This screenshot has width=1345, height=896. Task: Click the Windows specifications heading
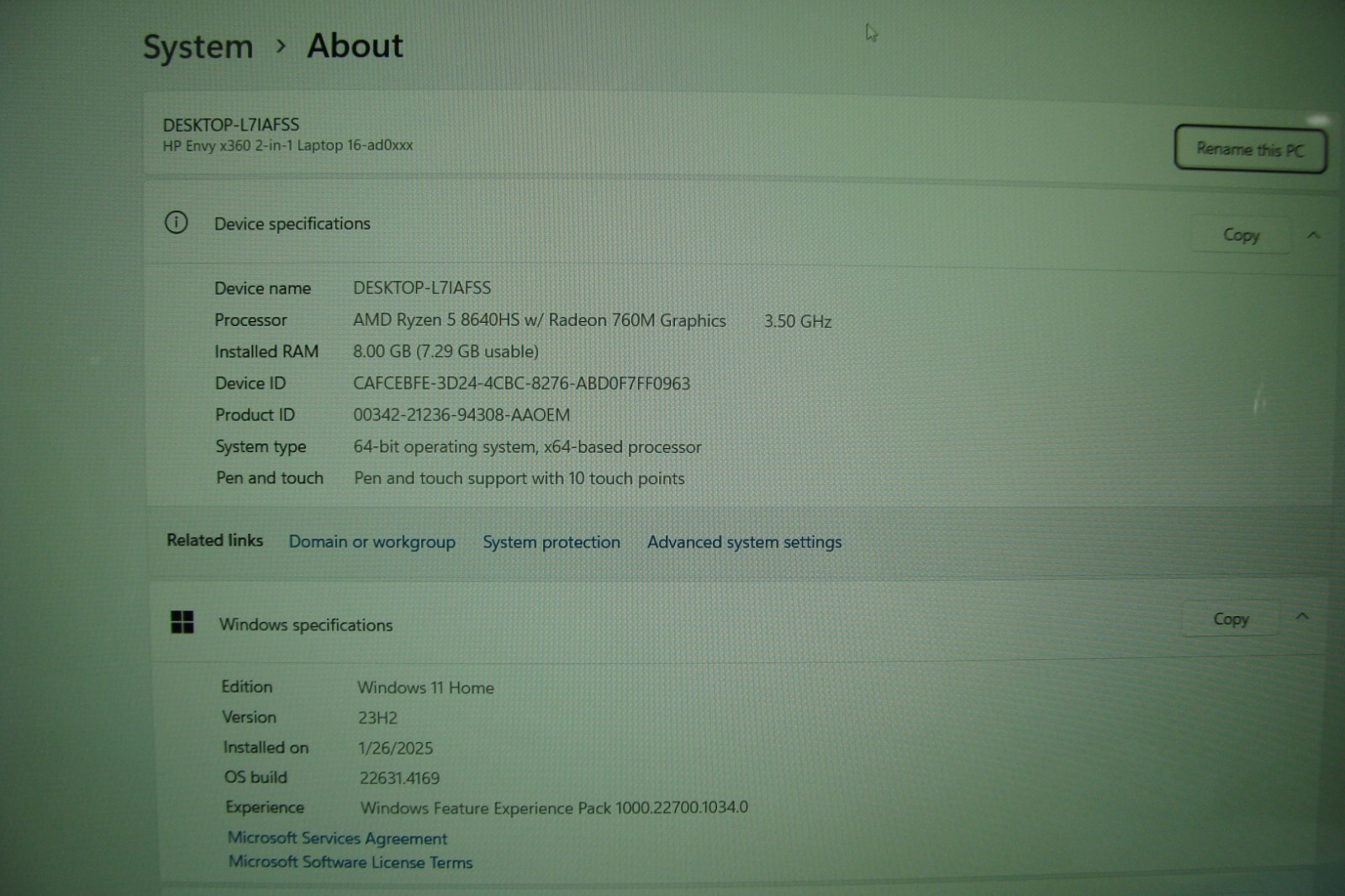306,625
